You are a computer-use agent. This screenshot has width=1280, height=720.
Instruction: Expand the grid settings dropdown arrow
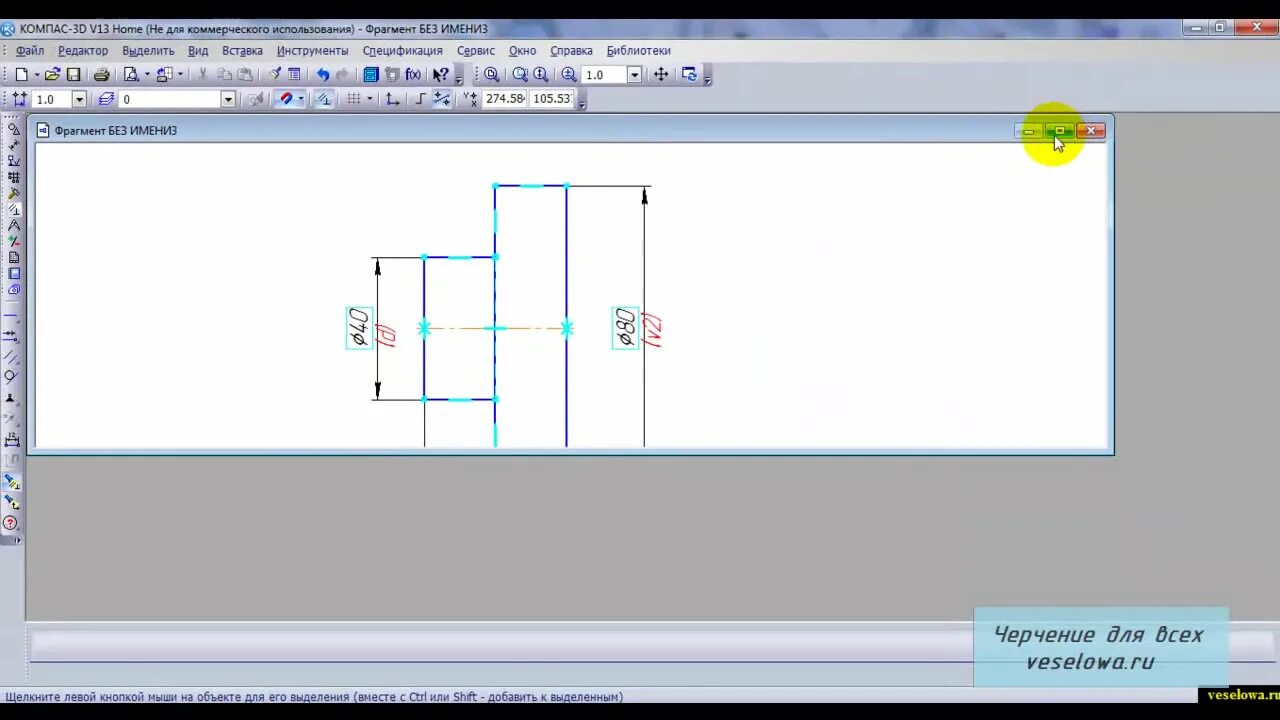[x=370, y=99]
